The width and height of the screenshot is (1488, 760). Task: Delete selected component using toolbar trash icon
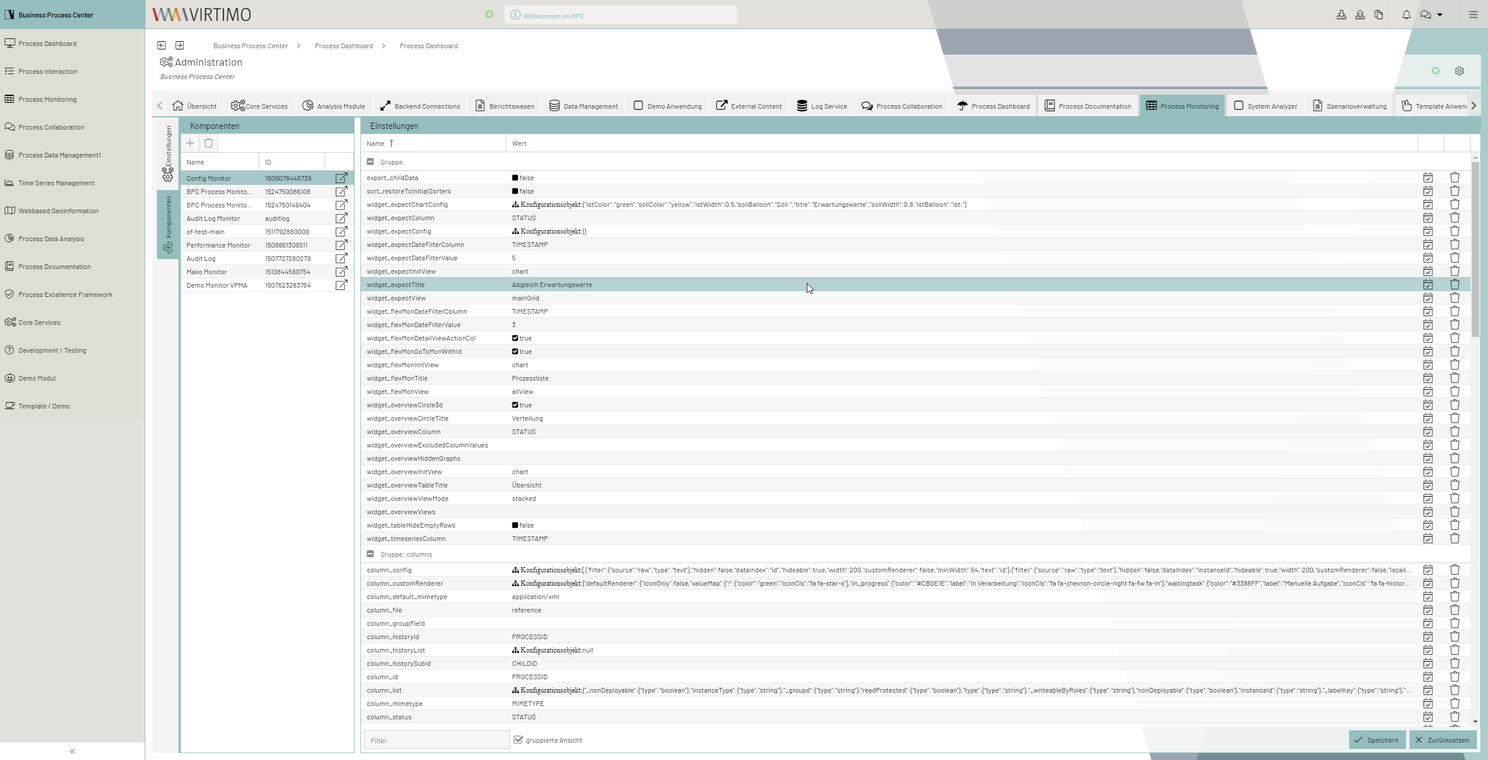pyautogui.click(x=209, y=143)
